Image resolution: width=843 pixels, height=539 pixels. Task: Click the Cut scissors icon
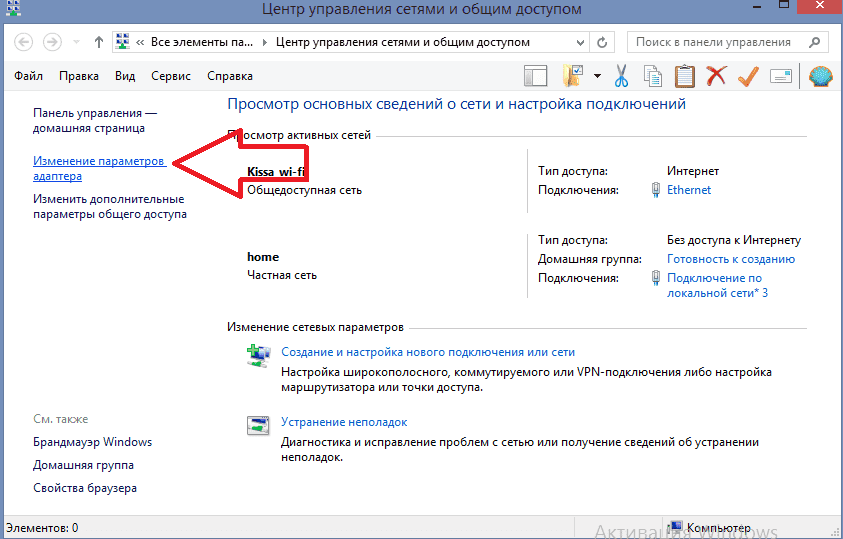point(621,76)
